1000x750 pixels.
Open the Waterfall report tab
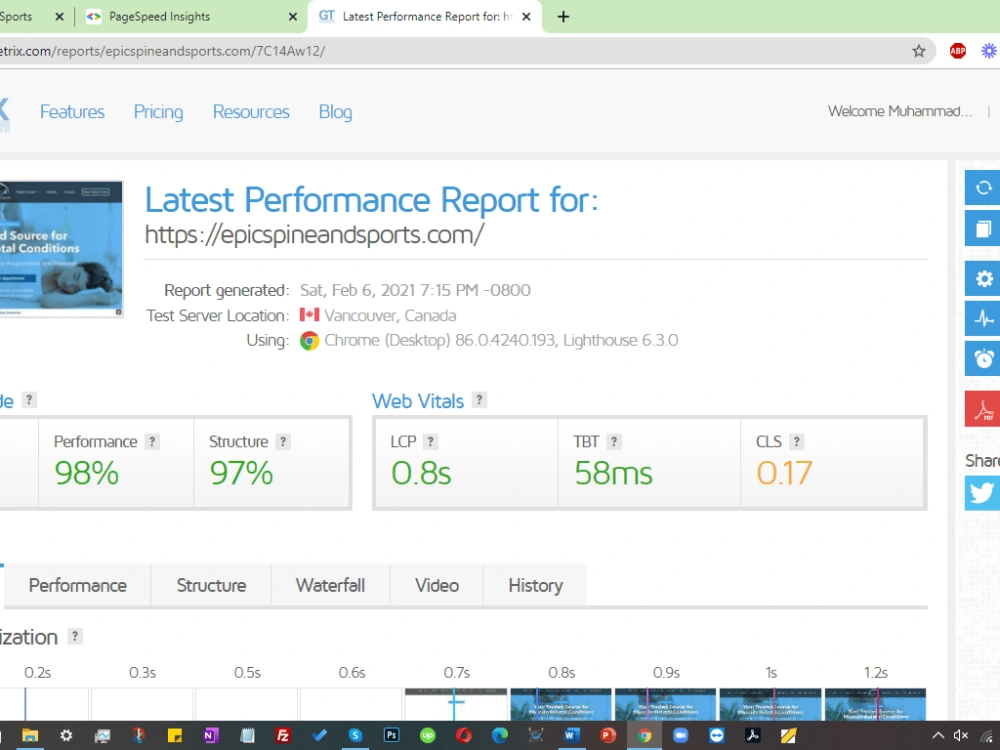pos(330,585)
